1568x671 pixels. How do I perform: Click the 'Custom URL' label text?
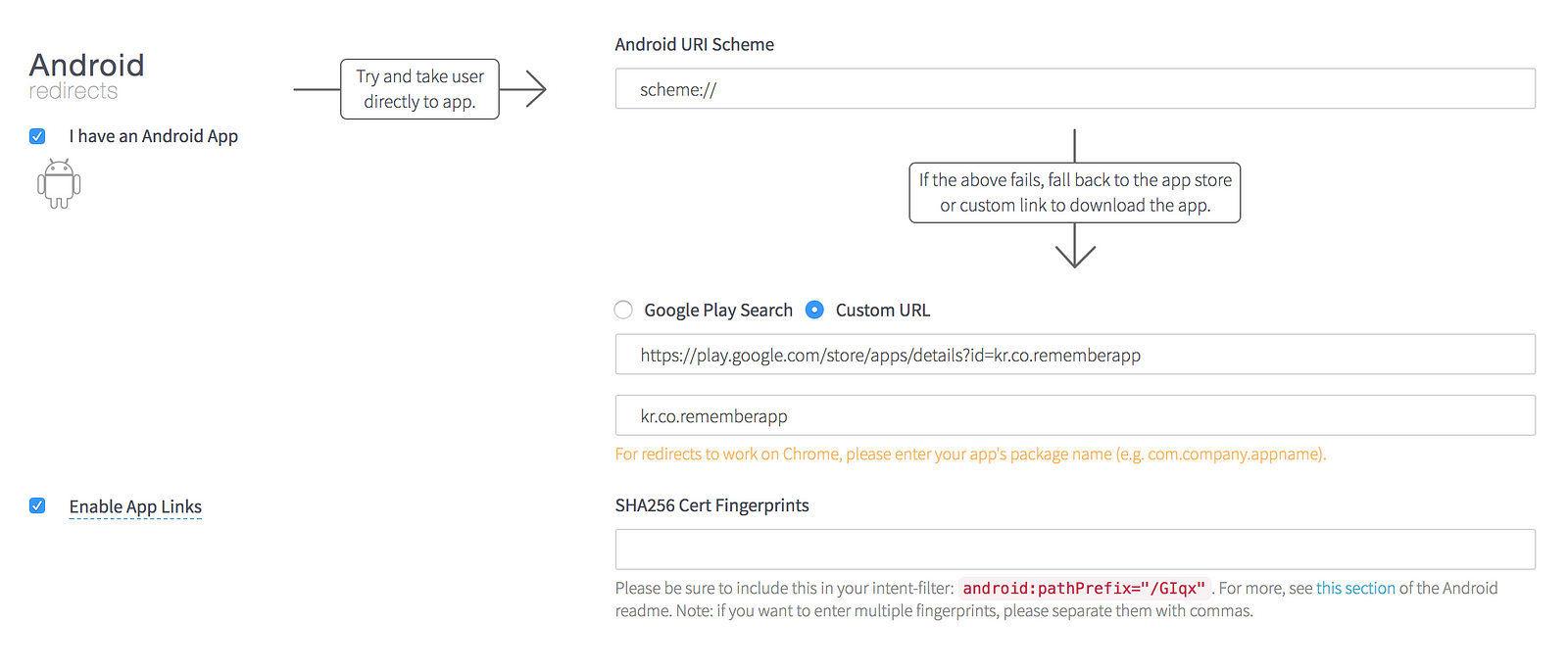click(x=883, y=310)
